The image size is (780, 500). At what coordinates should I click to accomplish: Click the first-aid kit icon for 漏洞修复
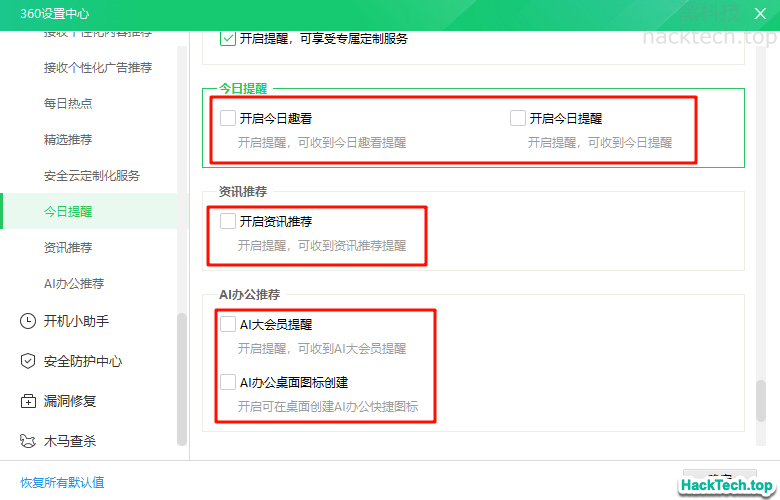28,401
